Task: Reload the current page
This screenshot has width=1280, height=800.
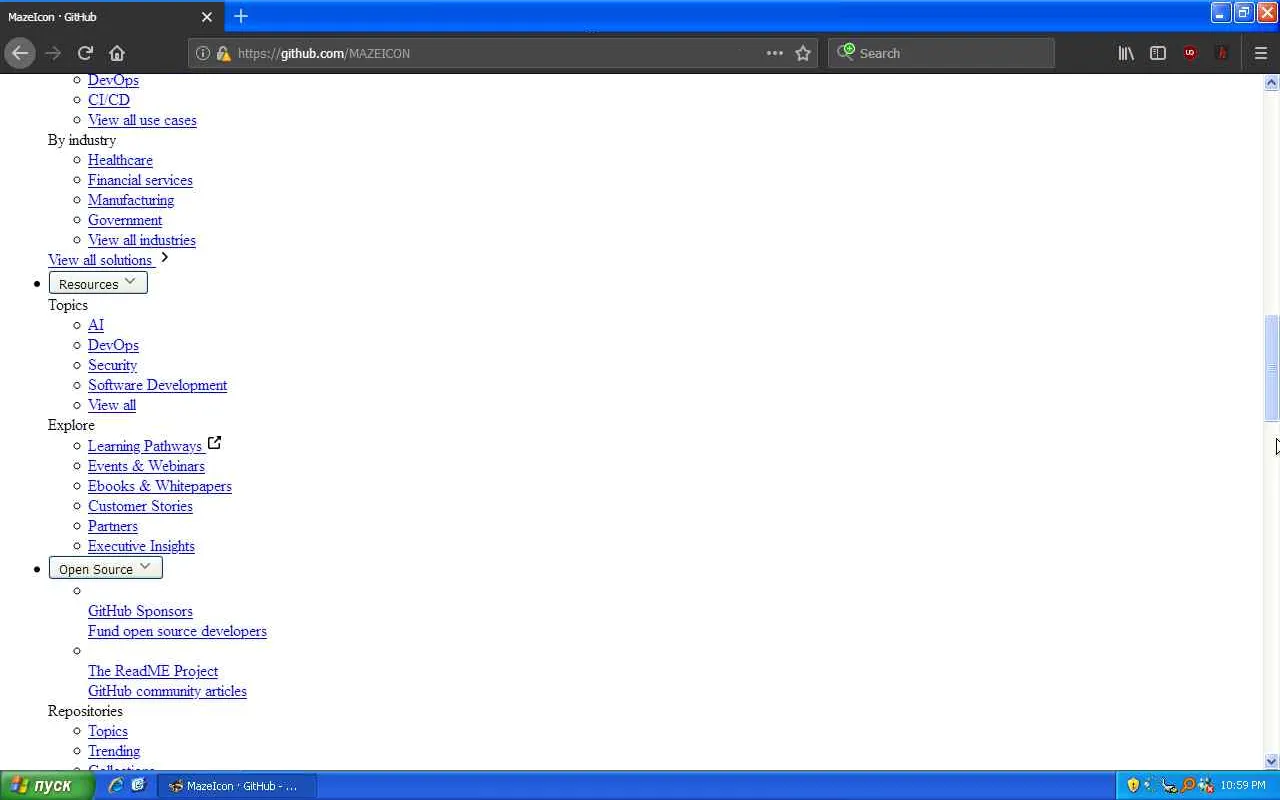Action: (85, 53)
